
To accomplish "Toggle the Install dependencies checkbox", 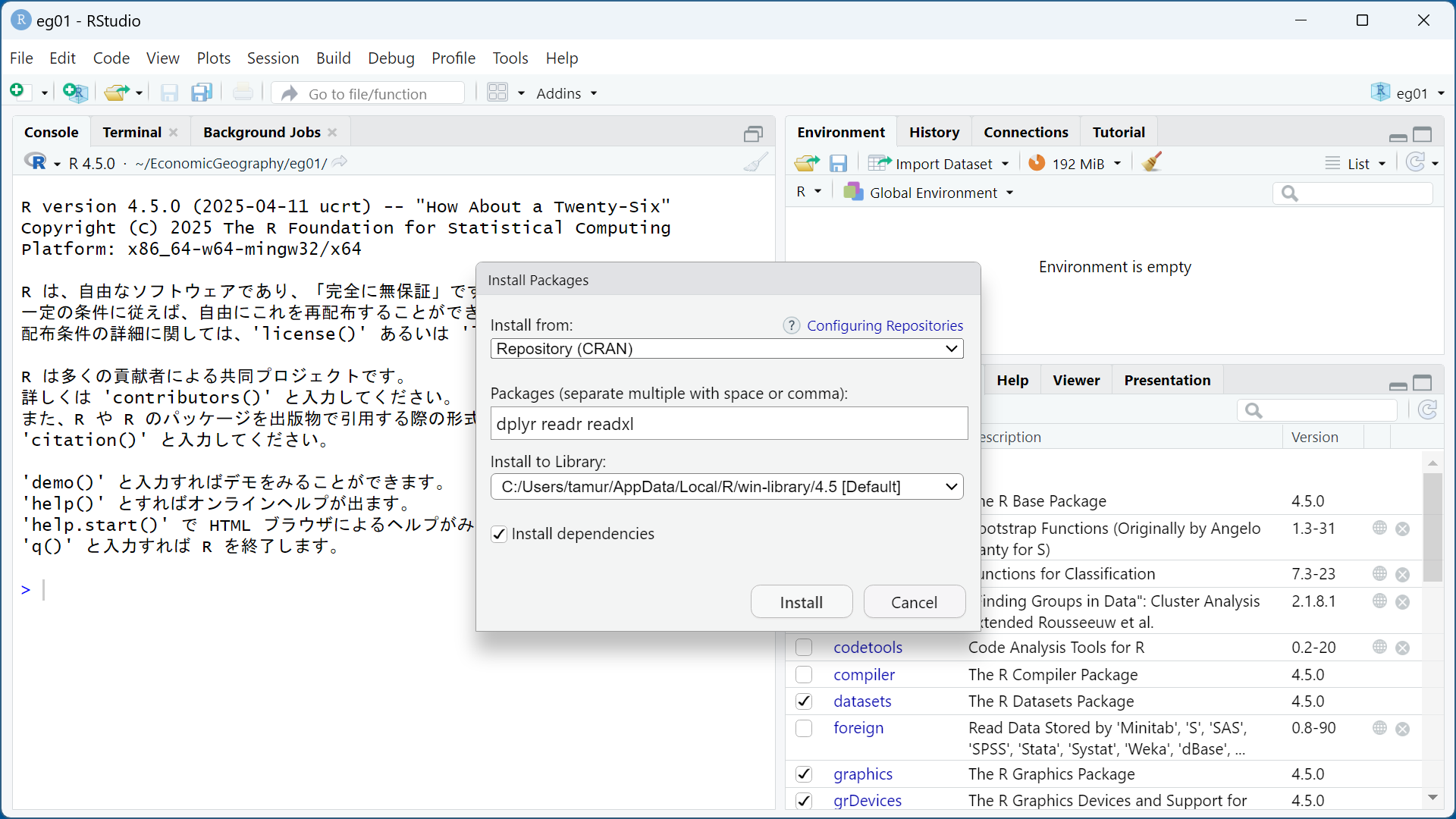I will coord(499,534).
